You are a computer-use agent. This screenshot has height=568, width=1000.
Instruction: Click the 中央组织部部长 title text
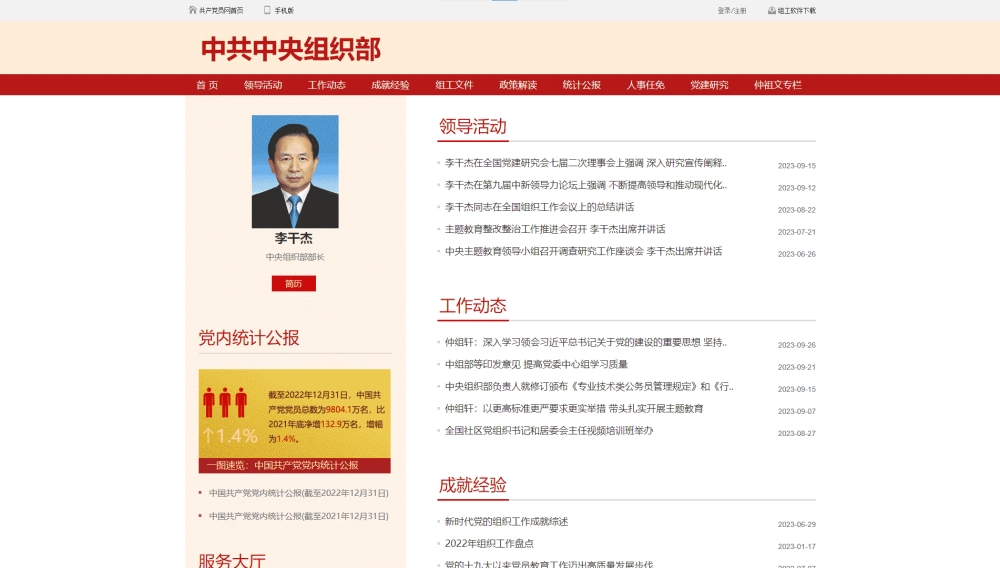pyautogui.click(x=295, y=257)
